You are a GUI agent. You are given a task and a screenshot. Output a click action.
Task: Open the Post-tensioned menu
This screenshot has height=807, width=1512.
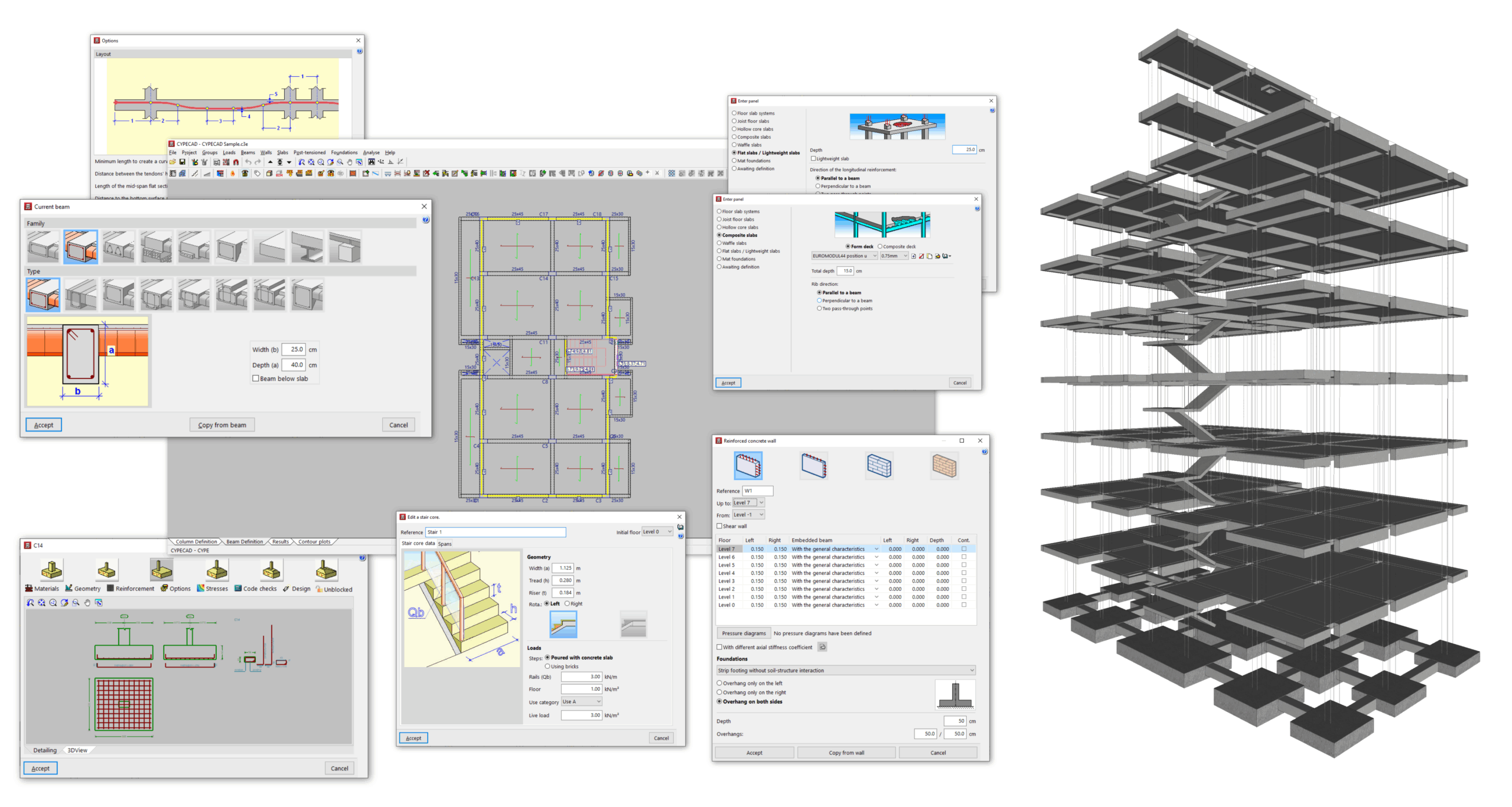309,152
